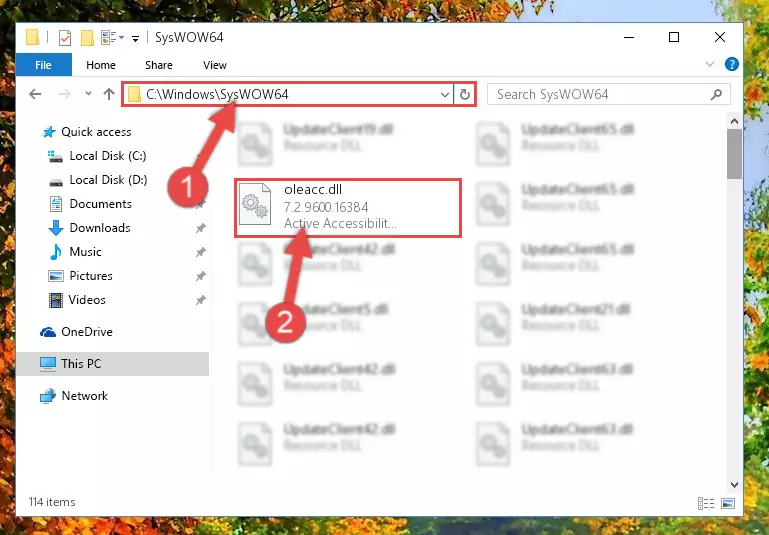Click the pin icon beside Music
The image size is (769, 535).
pyautogui.click(x=201, y=252)
